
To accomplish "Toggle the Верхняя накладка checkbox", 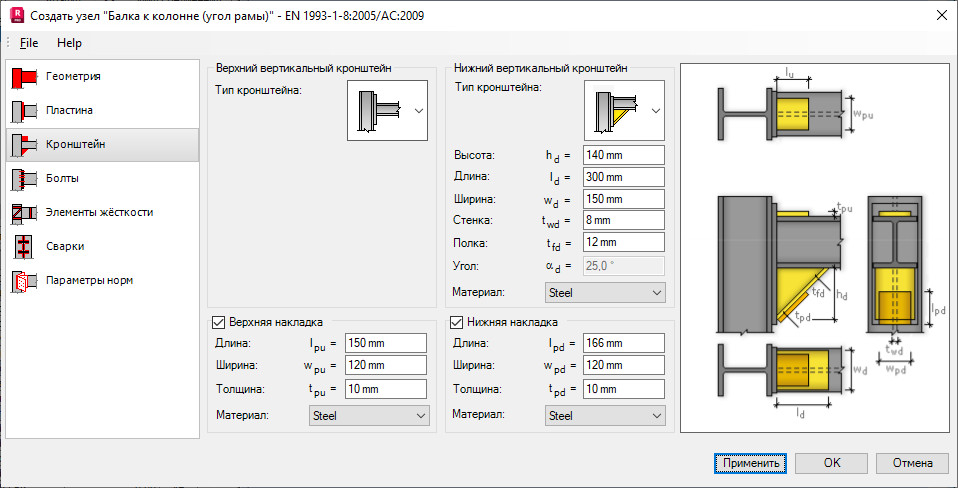I will tap(218, 322).
